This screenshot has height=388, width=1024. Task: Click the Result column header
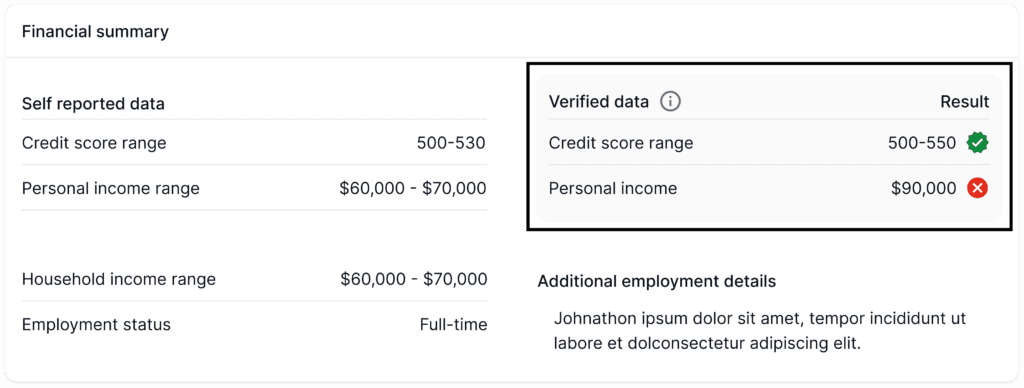coord(965,102)
